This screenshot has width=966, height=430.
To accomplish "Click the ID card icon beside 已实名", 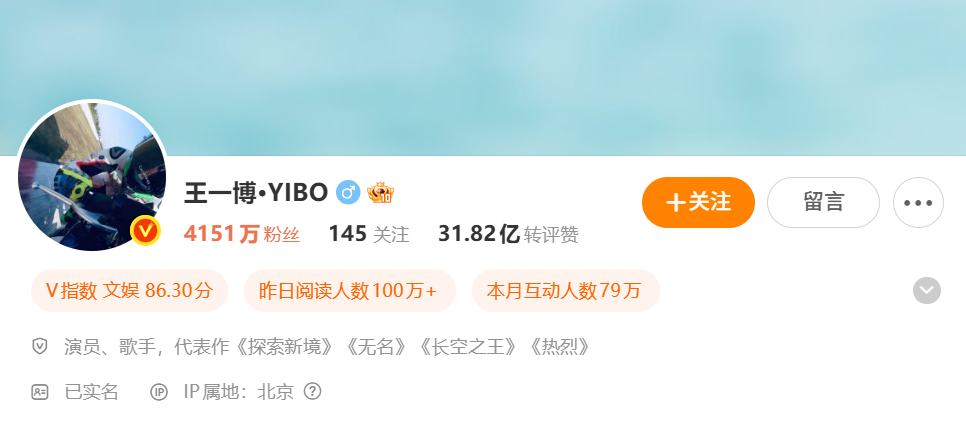I will pos(39,392).
